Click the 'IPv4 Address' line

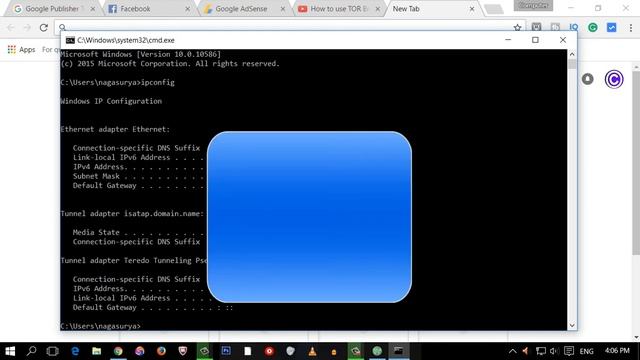point(138,167)
